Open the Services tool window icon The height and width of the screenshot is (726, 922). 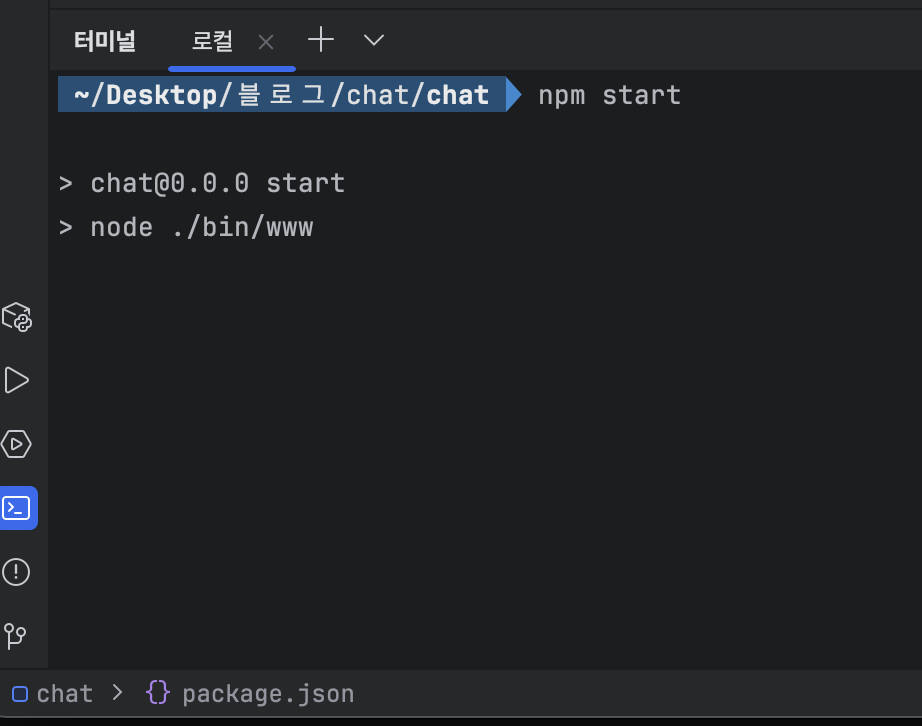(18, 444)
